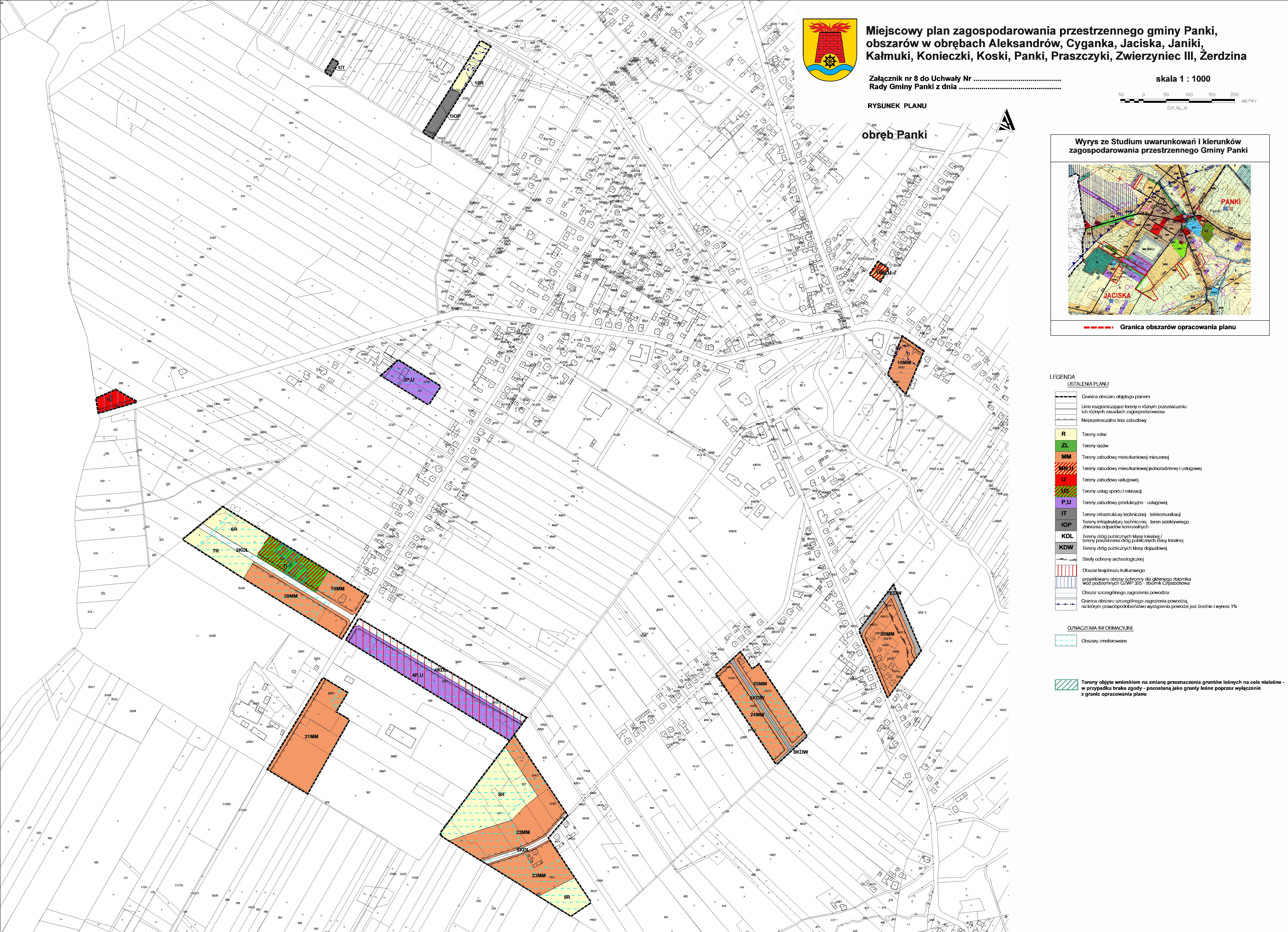Click the Studium excerpt inset map
The height and width of the screenshot is (932, 1288).
click(1159, 240)
